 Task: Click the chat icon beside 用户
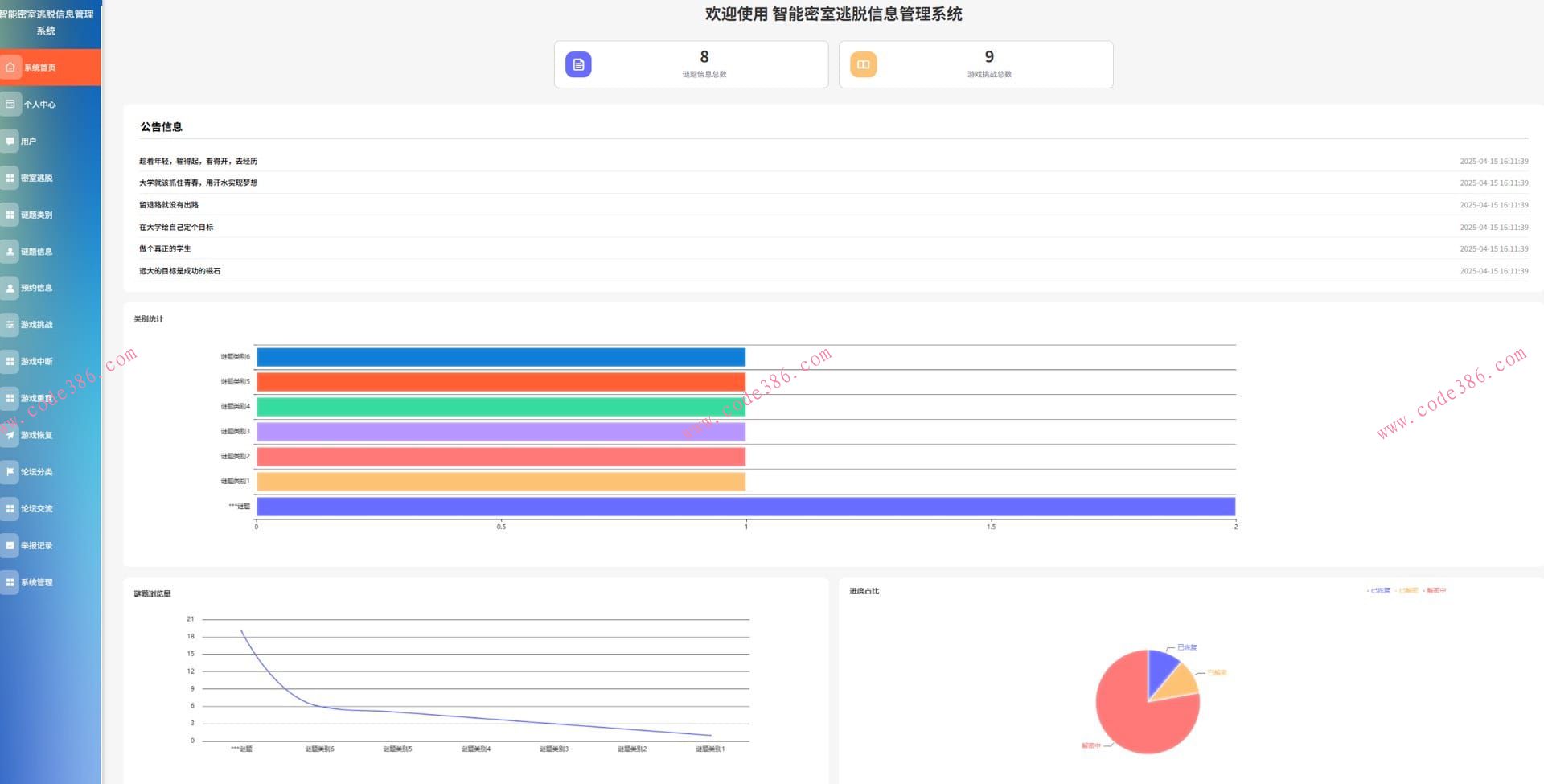tap(10, 141)
